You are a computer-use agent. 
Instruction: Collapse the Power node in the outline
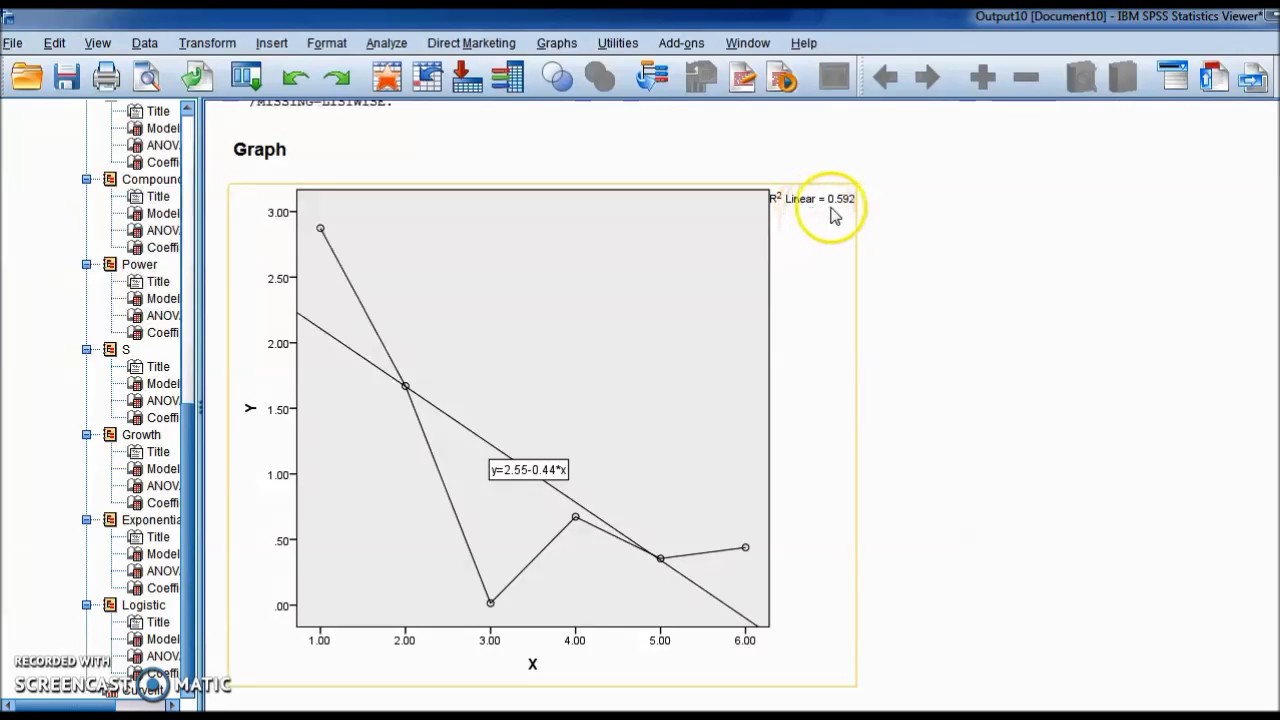click(x=87, y=265)
